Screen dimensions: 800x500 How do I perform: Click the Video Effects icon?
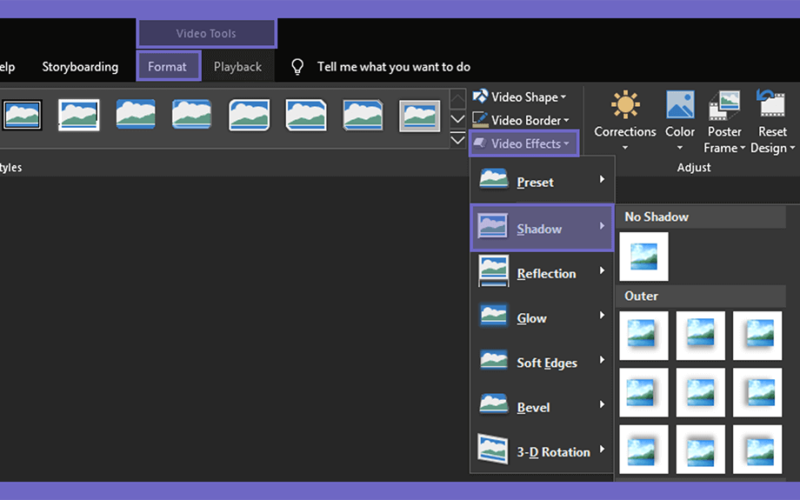pyautogui.click(x=480, y=143)
